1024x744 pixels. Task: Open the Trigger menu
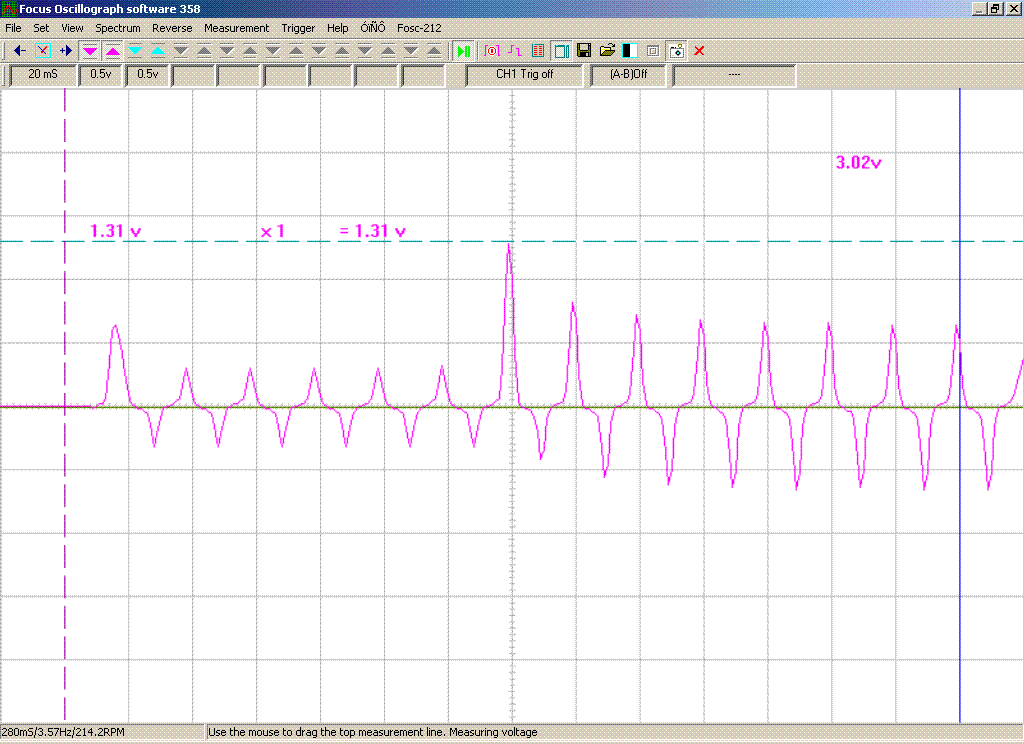tap(298, 28)
